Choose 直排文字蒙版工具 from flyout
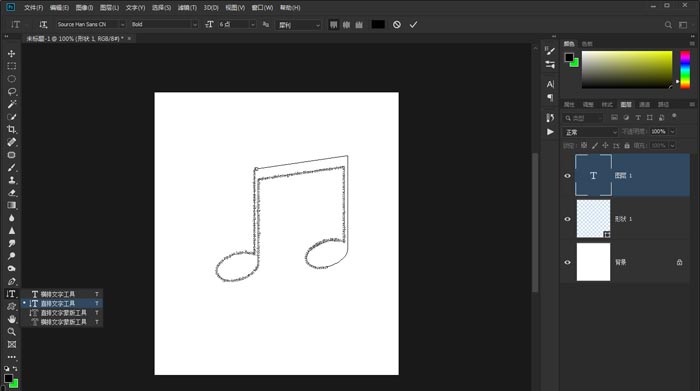700x391 pixels. [62, 313]
